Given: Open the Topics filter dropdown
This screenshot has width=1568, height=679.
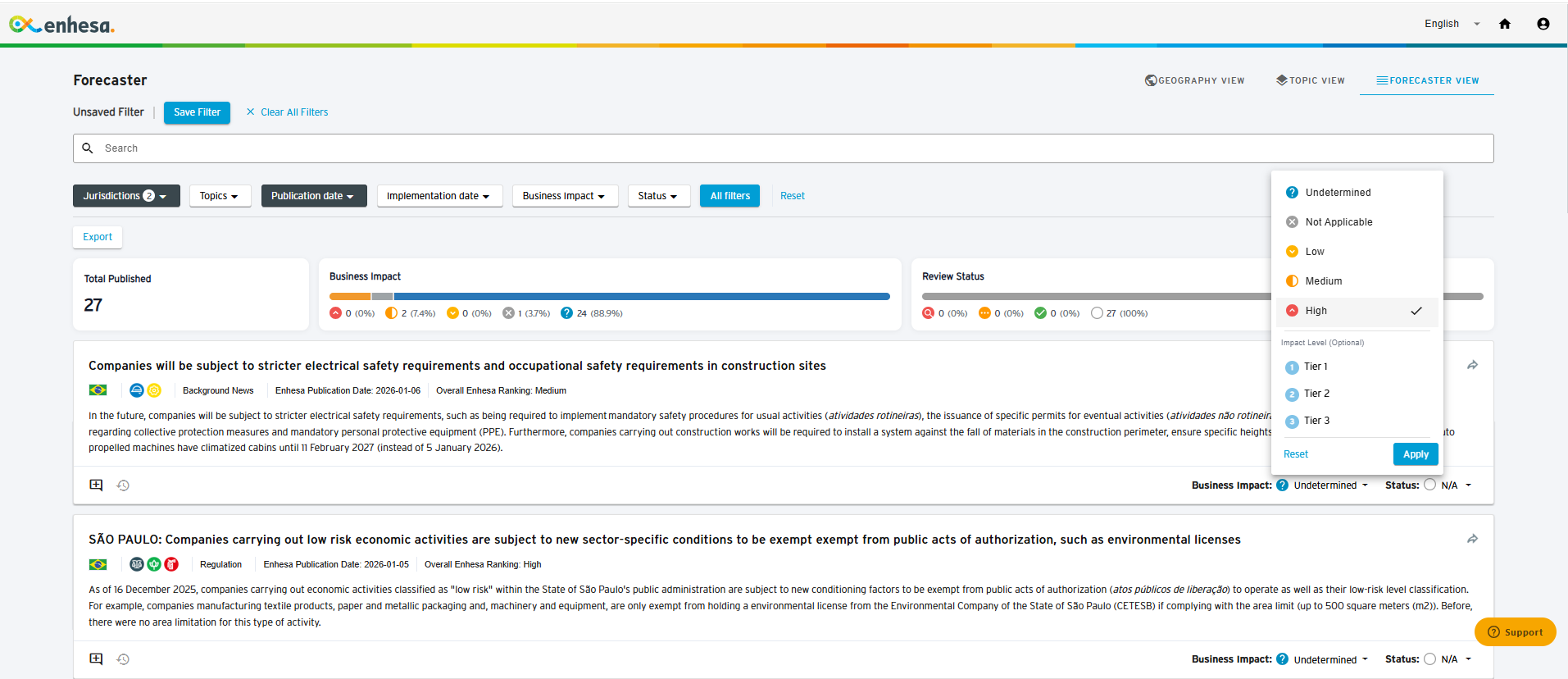Looking at the screenshot, I should [220, 196].
